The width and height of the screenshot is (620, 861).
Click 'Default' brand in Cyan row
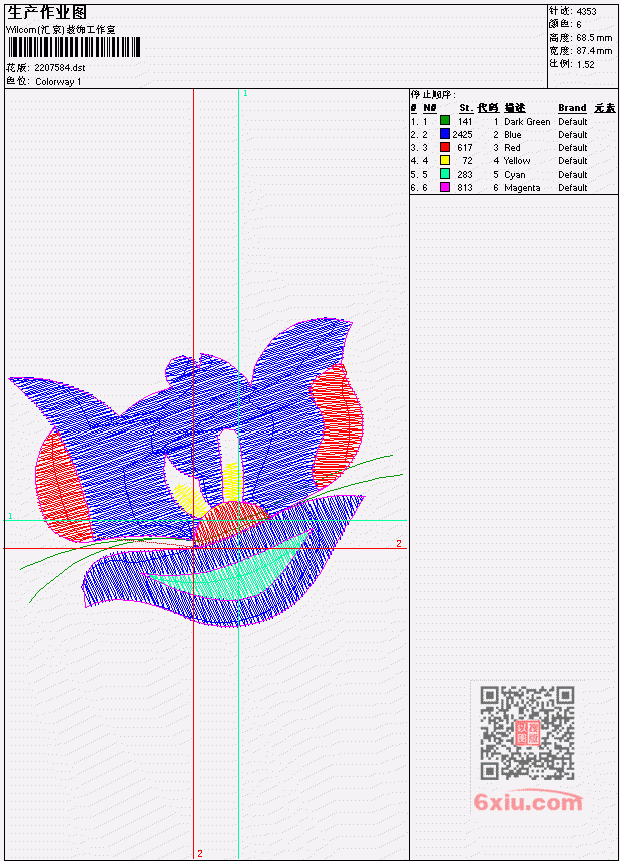pos(573,175)
